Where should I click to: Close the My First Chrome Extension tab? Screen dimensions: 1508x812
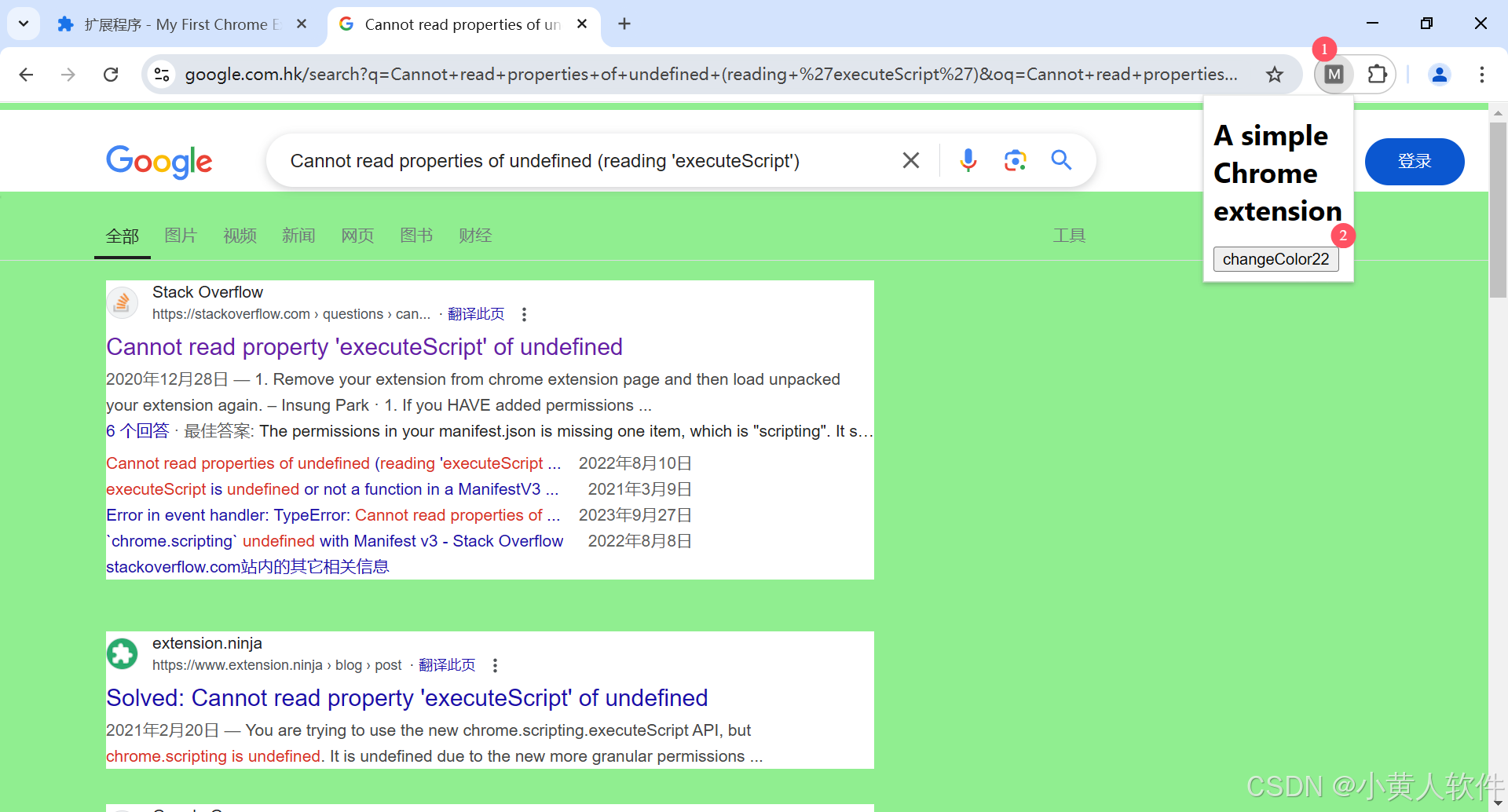click(x=302, y=24)
